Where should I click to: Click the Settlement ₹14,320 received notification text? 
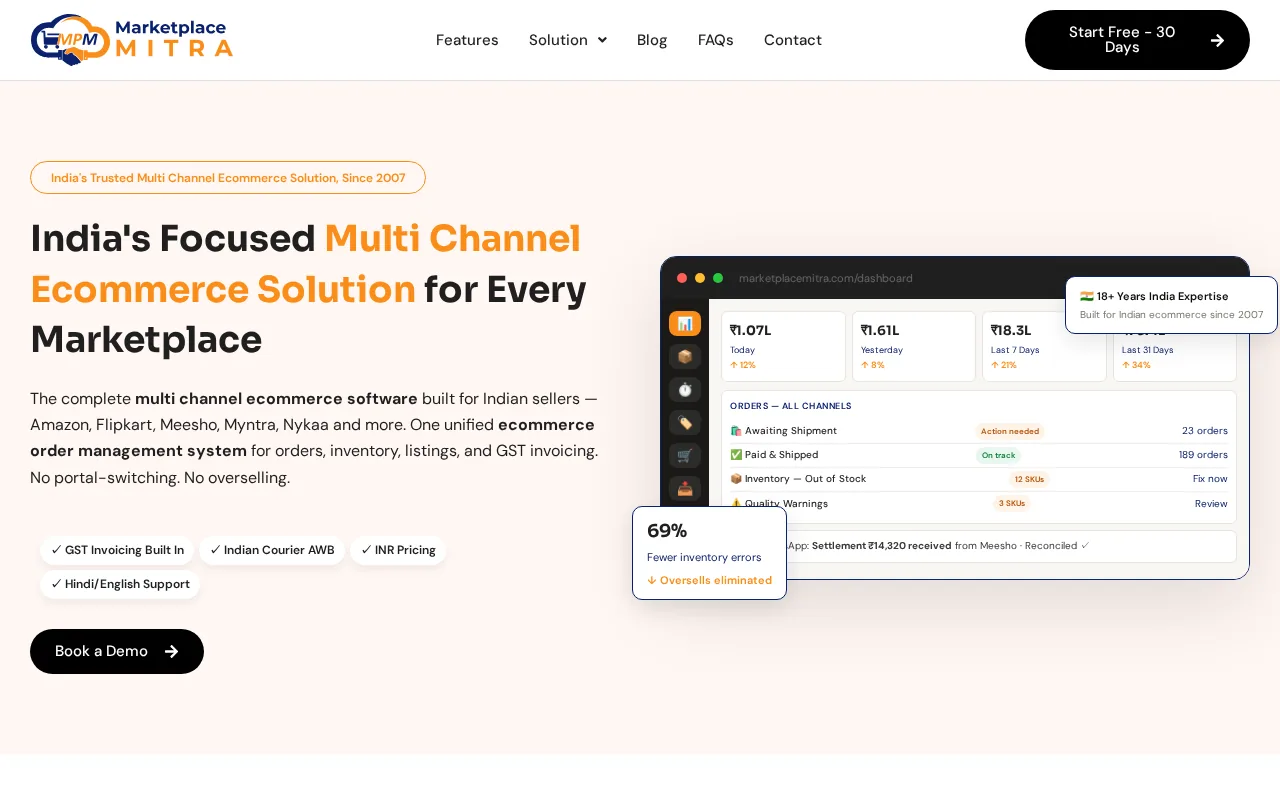tap(881, 546)
